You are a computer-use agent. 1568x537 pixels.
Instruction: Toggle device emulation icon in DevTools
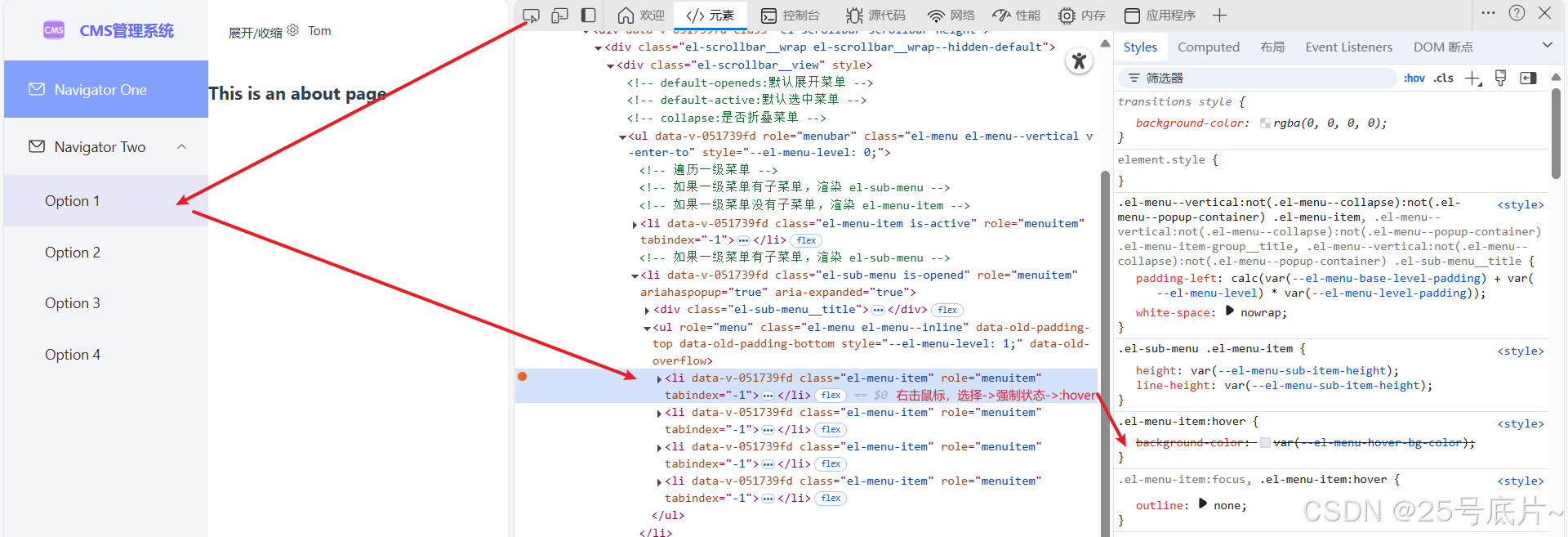pos(559,16)
